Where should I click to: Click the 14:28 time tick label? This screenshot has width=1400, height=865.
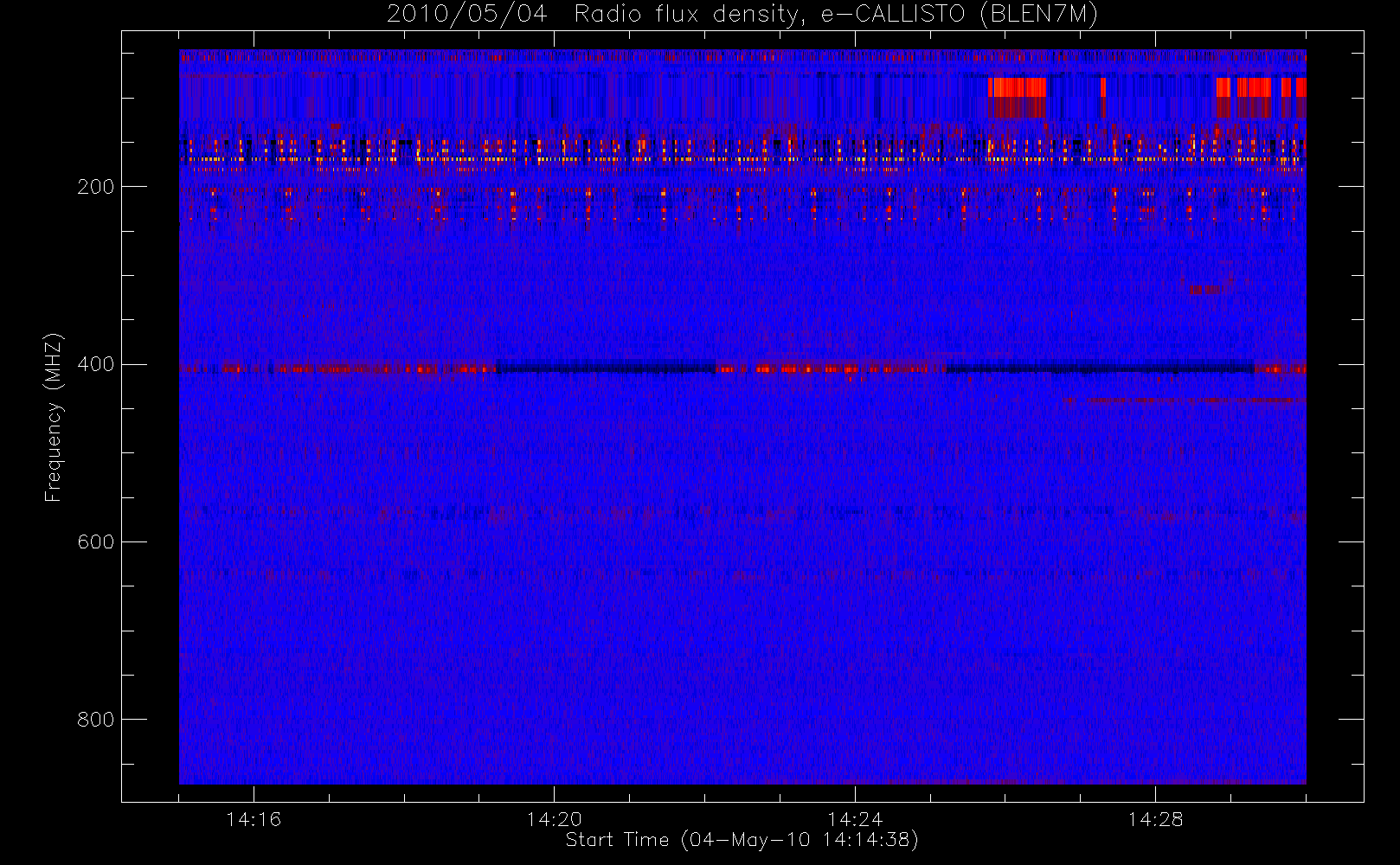click(1155, 818)
